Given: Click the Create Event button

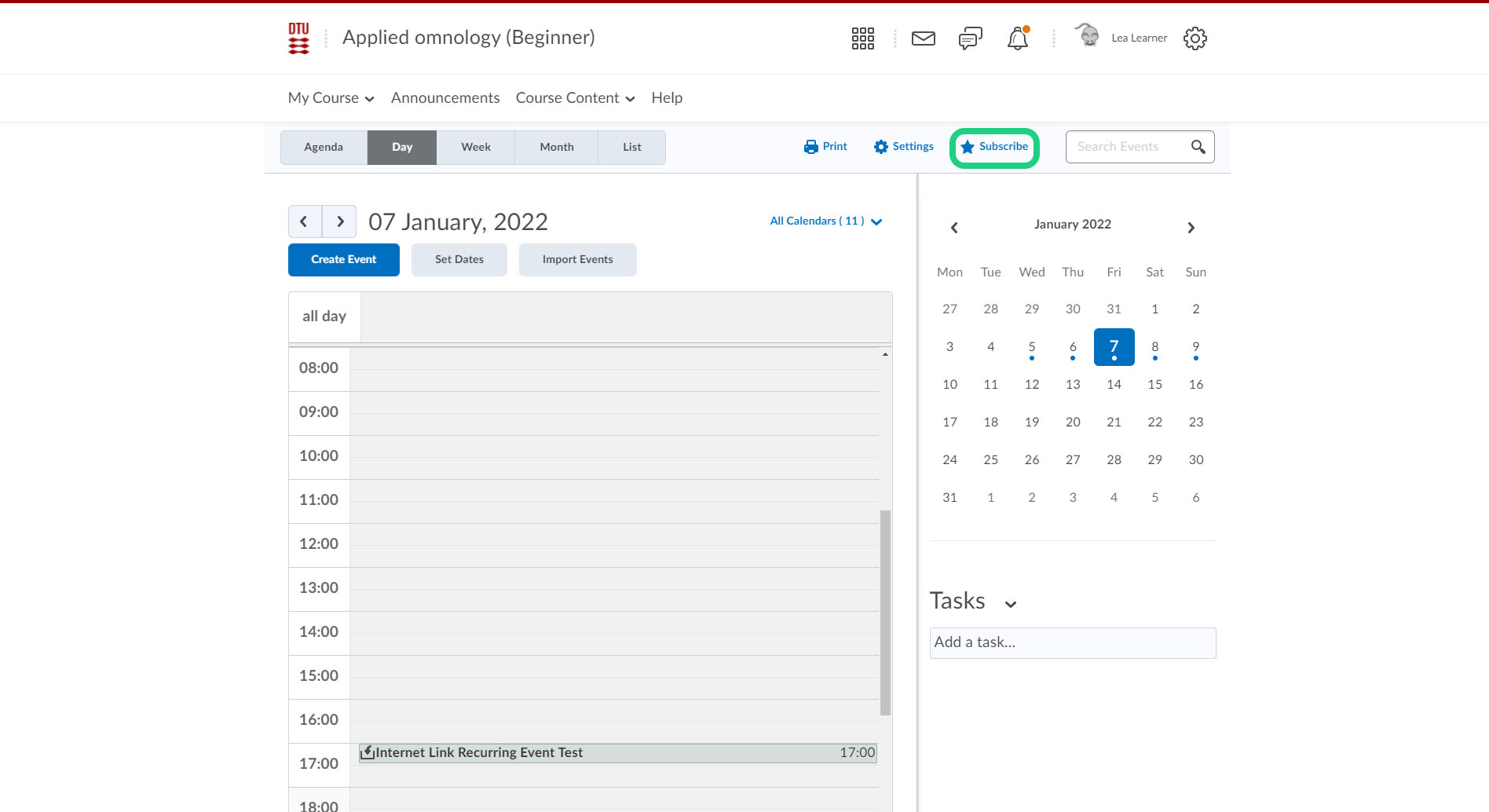Looking at the screenshot, I should (343, 260).
